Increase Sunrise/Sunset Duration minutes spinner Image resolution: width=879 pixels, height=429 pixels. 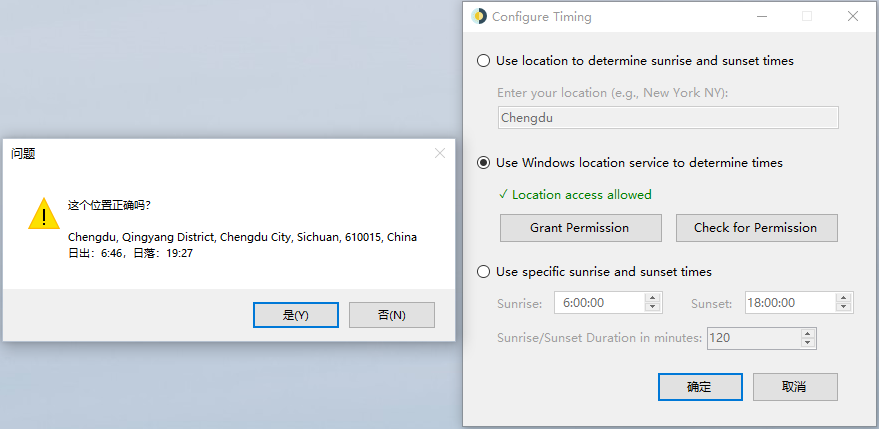(x=807, y=334)
